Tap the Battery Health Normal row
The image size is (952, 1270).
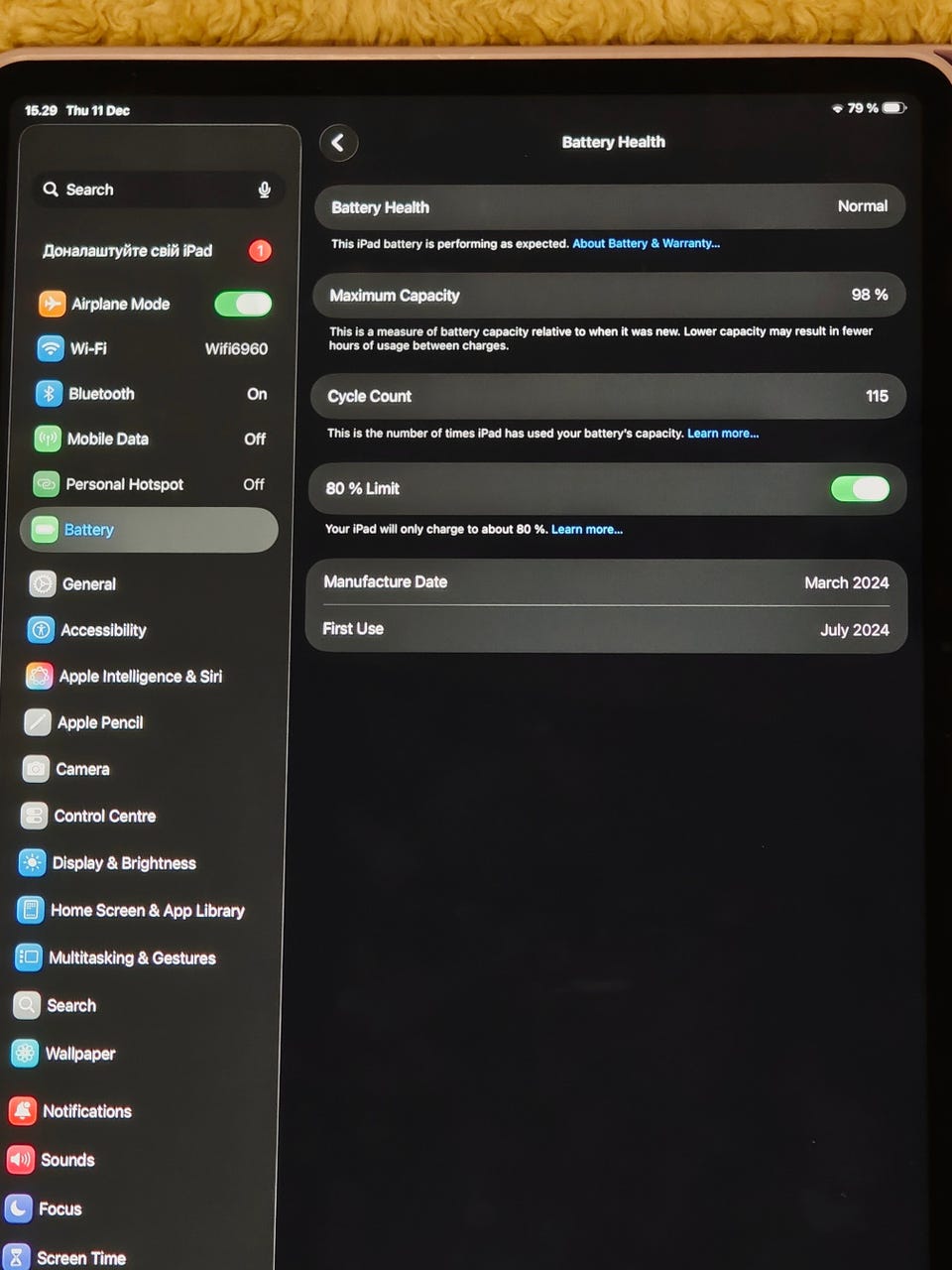(610, 206)
